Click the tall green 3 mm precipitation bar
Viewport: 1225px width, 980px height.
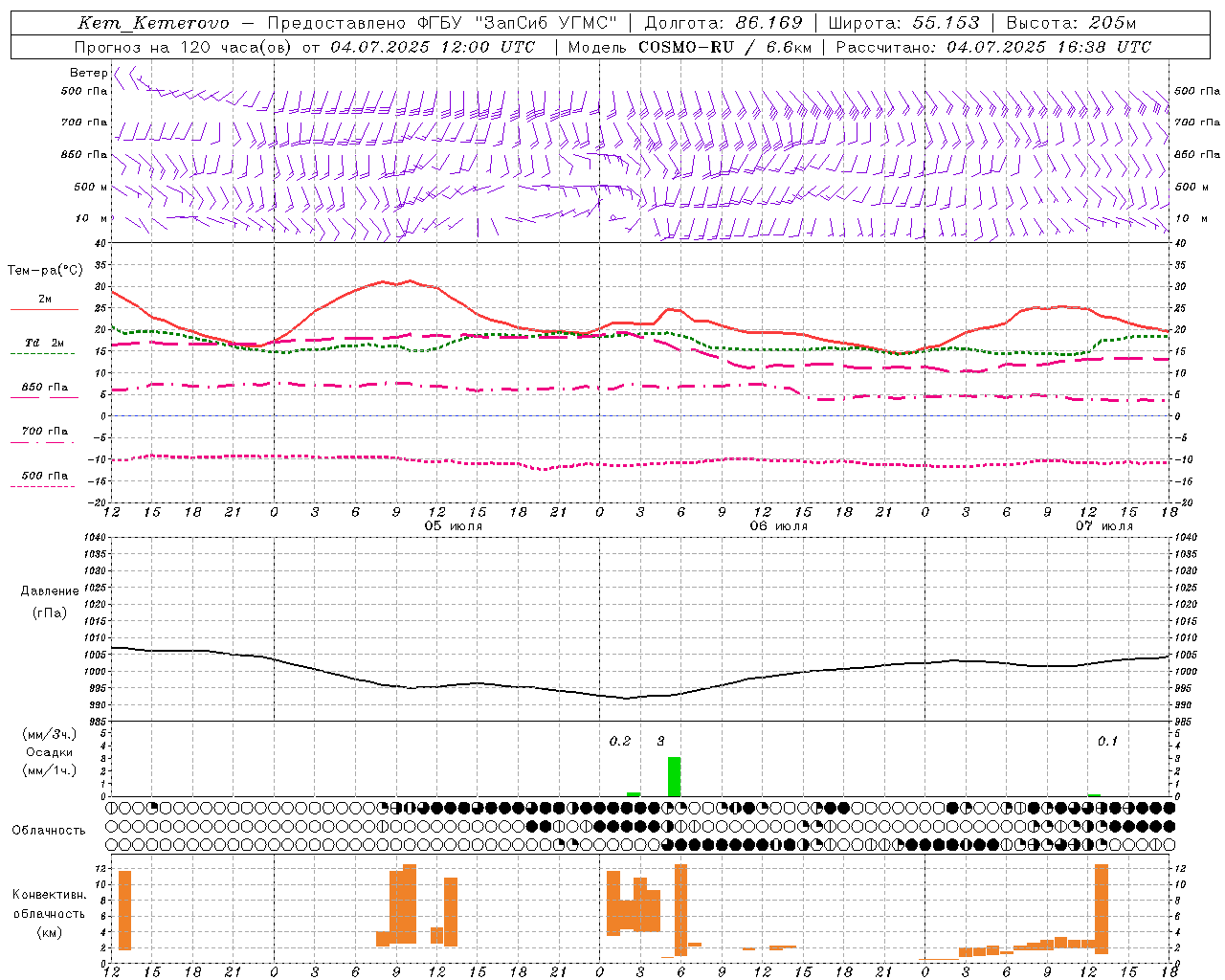click(x=674, y=776)
